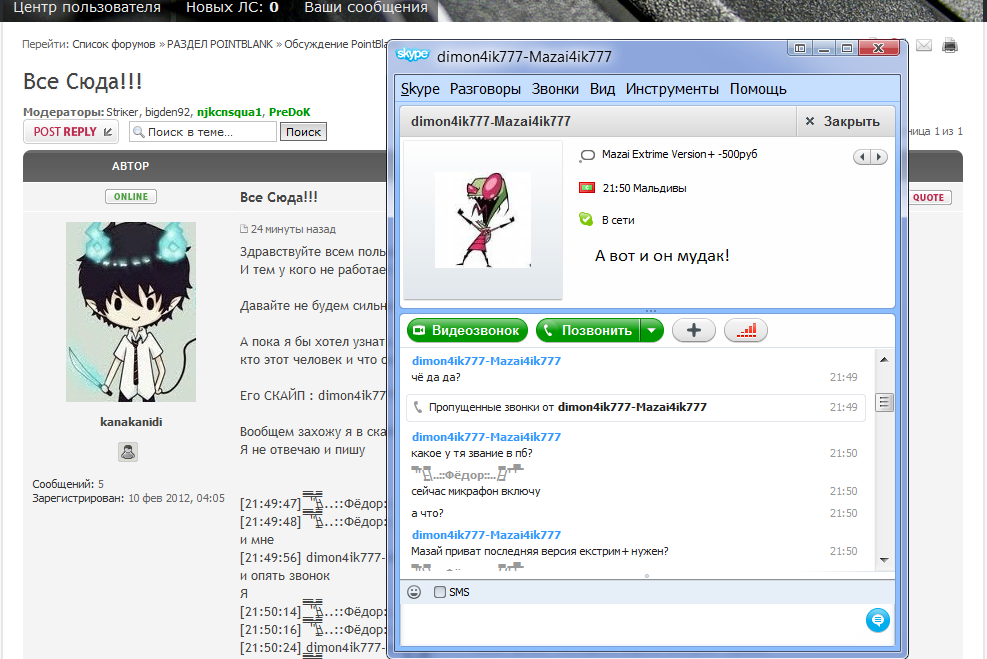987x659 pixels.
Task: Click the mood message speech bubble icon
Action: pyautogui.click(x=587, y=155)
